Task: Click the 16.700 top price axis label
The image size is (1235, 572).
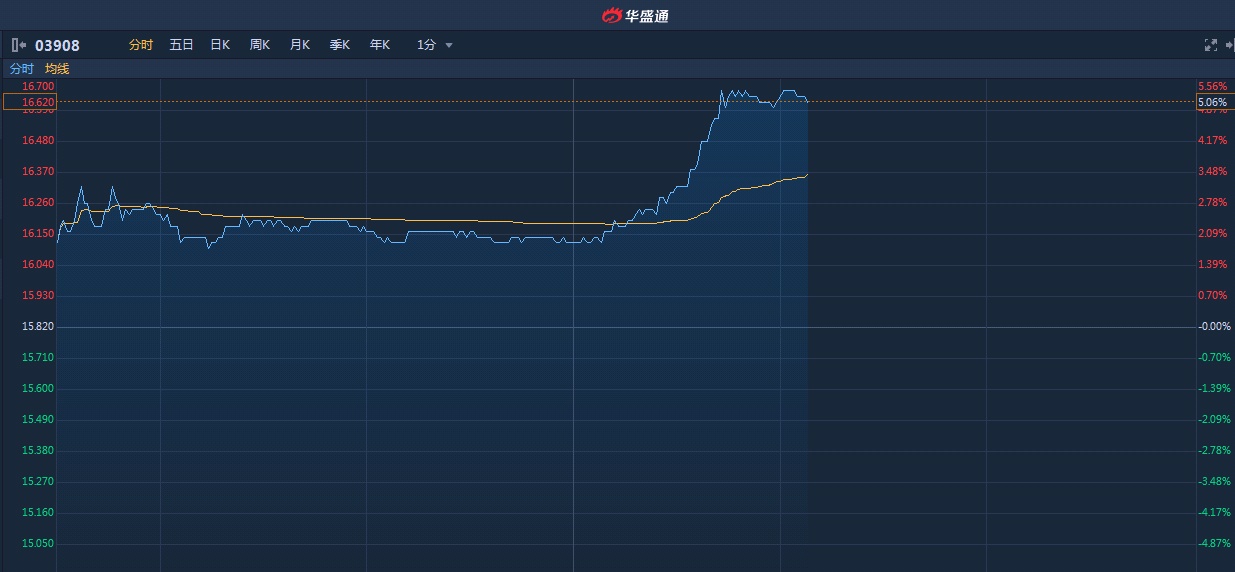Action: pyautogui.click(x=38, y=87)
